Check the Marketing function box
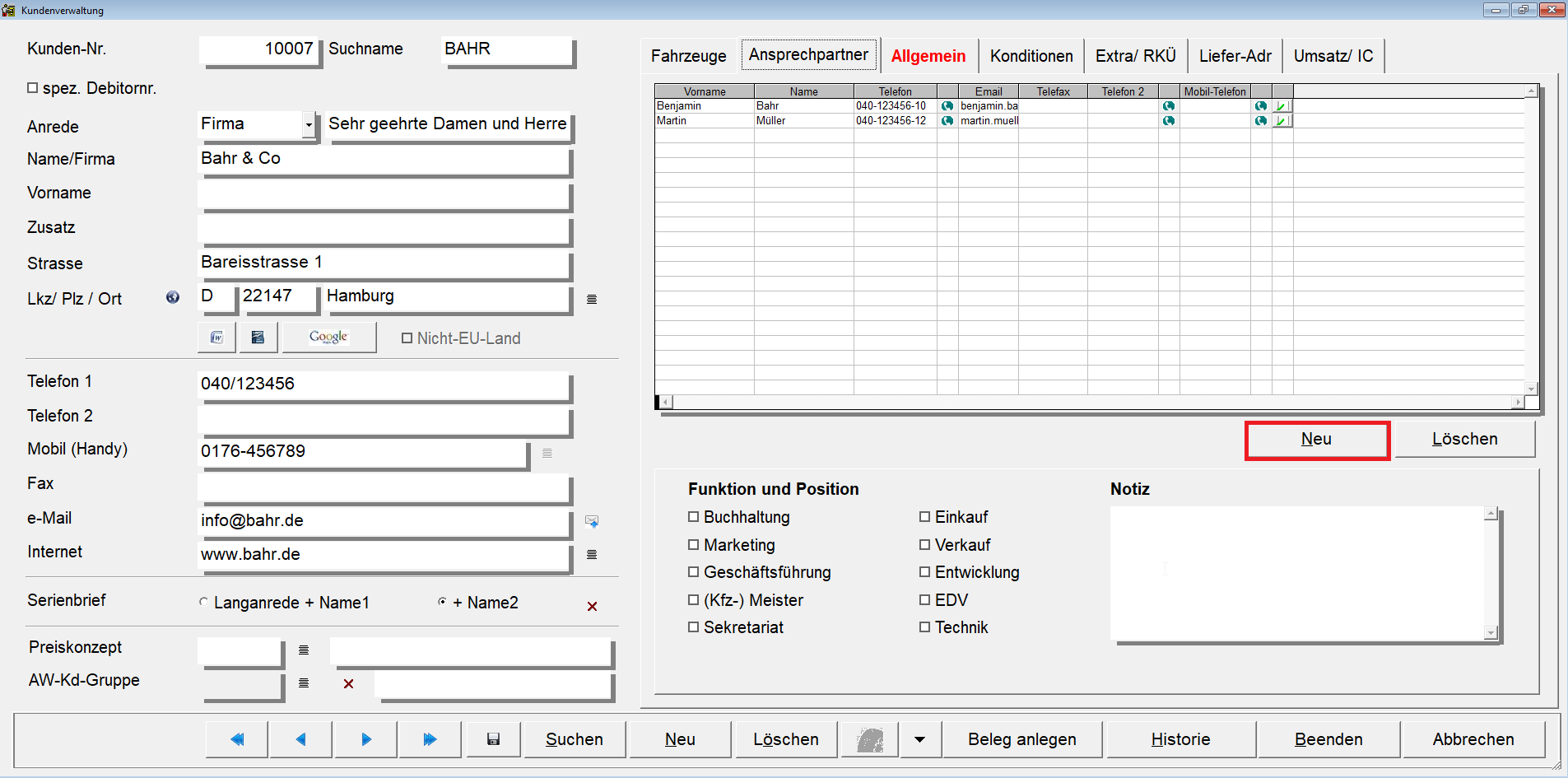Screen dimensions: 1568x778 pos(693,545)
